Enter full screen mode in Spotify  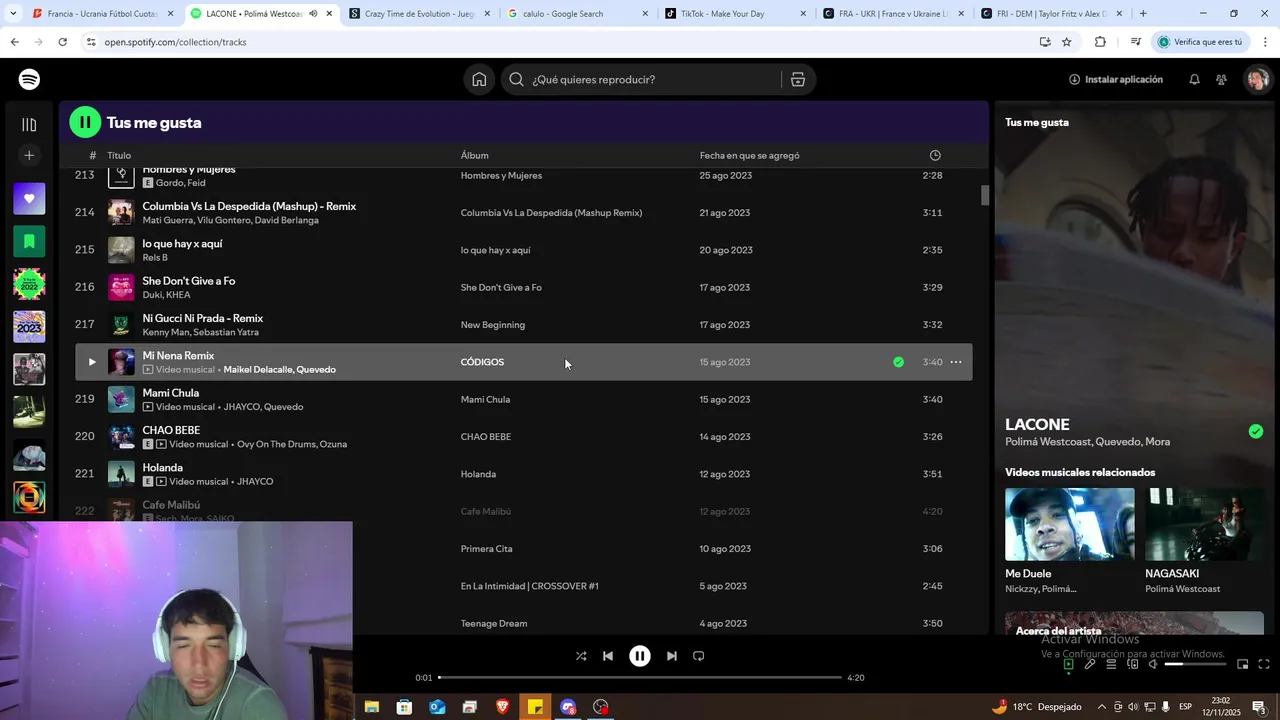click(1264, 664)
